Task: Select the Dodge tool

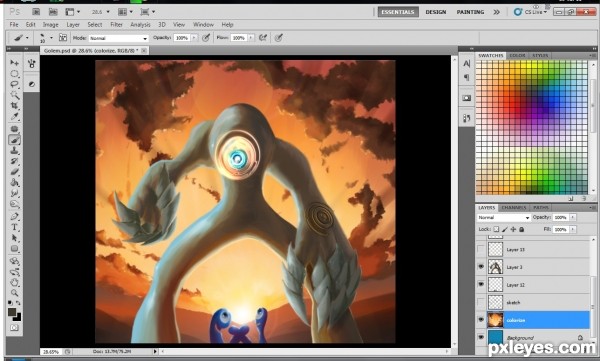Action: pyautogui.click(x=15, y=204)
